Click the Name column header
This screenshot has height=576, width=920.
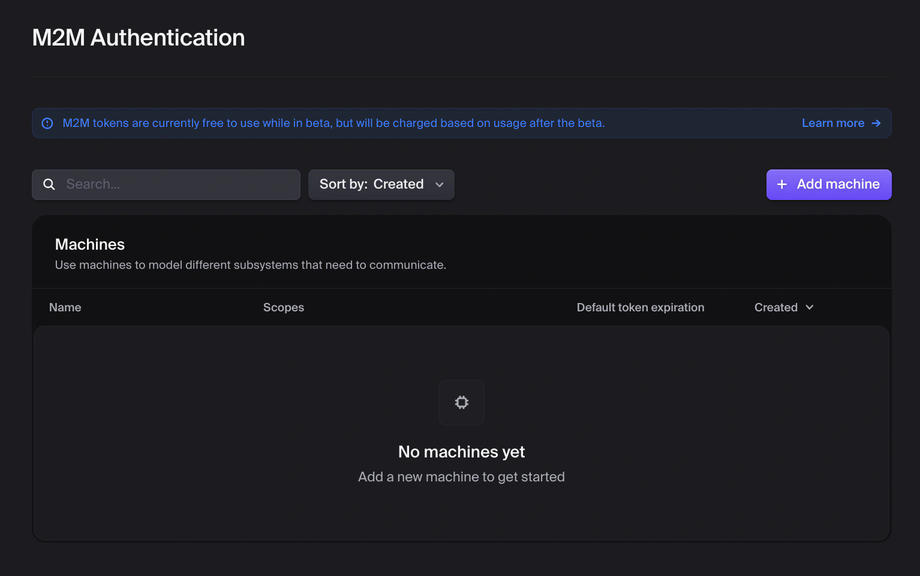pyautogui.click(x=65, y=307)
